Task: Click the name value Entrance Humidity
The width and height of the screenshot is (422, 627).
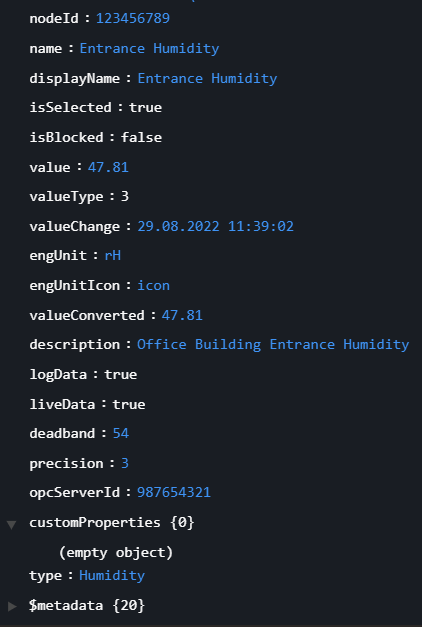Action: [x=149, y=48]
